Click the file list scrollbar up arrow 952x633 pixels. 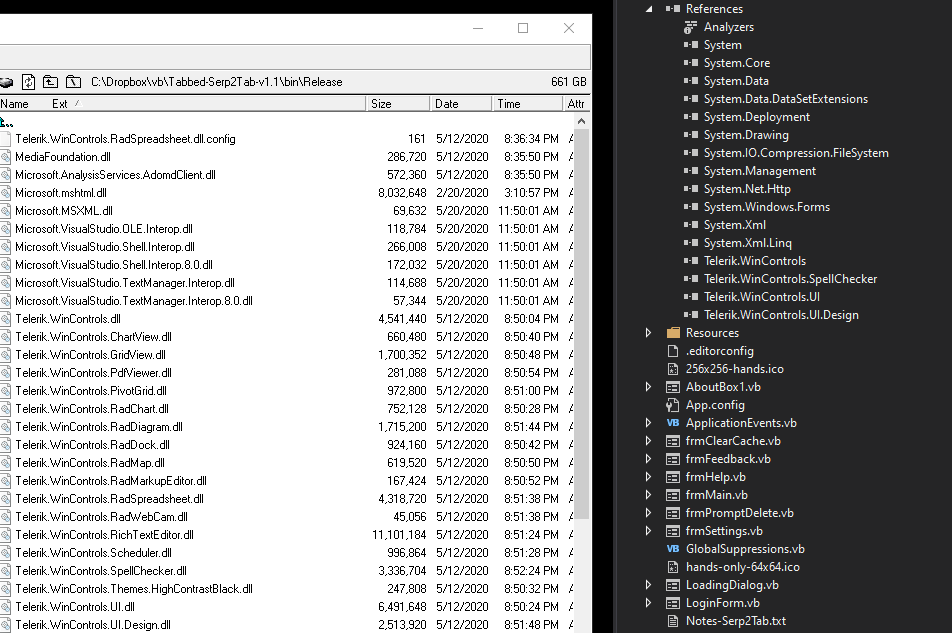[582, 121]
